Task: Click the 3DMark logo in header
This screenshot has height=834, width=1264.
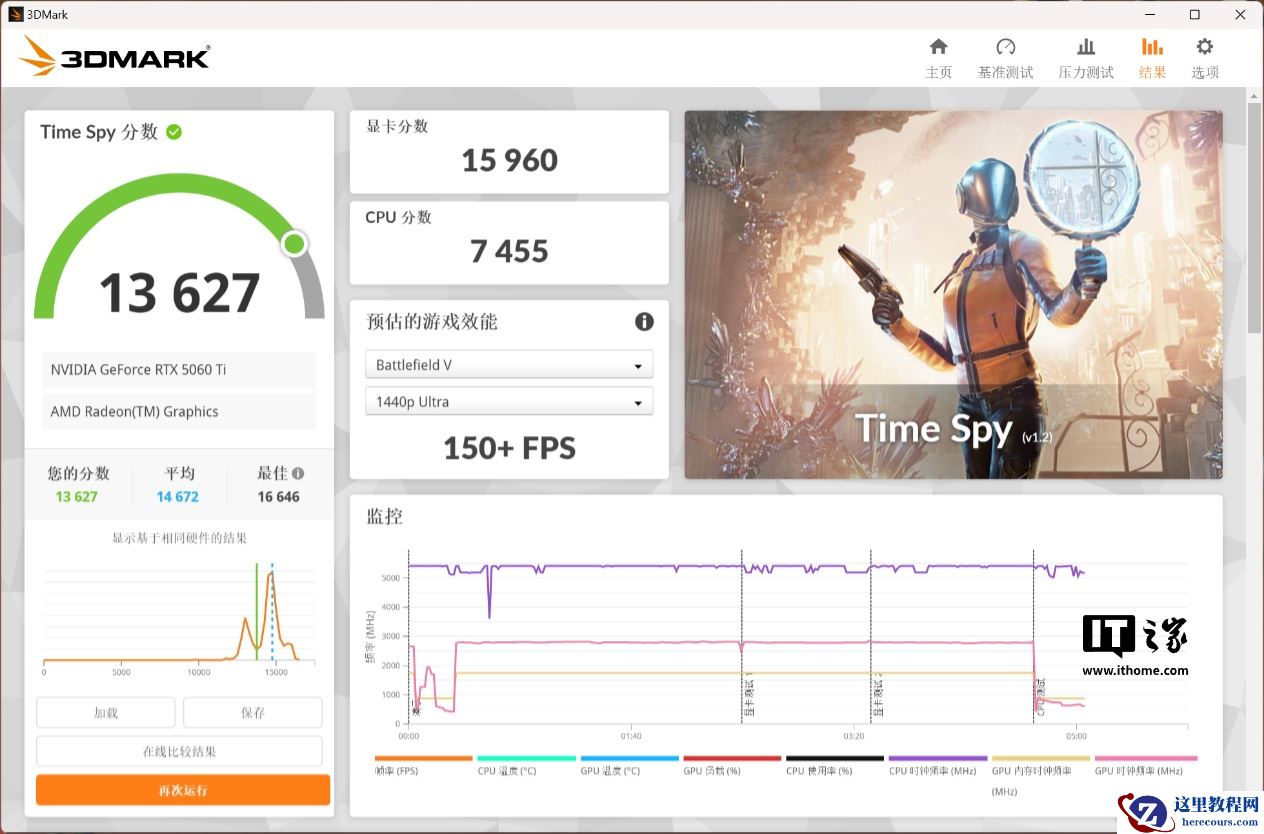Action: pyautogui.click(x=114, y=57)
